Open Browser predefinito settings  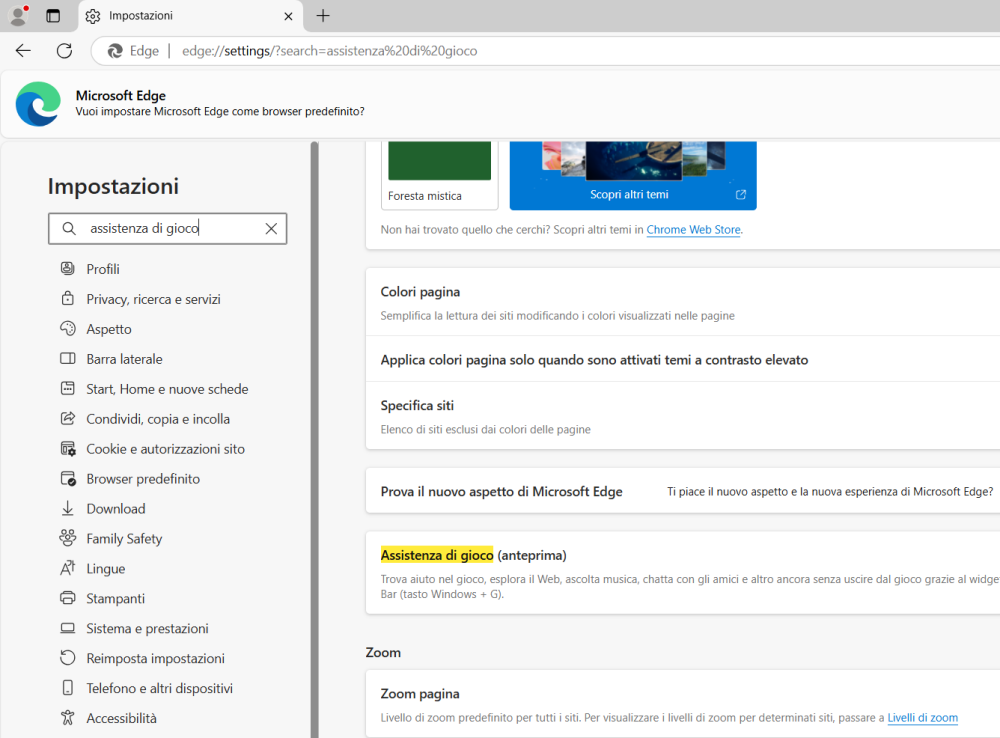coord(143,479)
